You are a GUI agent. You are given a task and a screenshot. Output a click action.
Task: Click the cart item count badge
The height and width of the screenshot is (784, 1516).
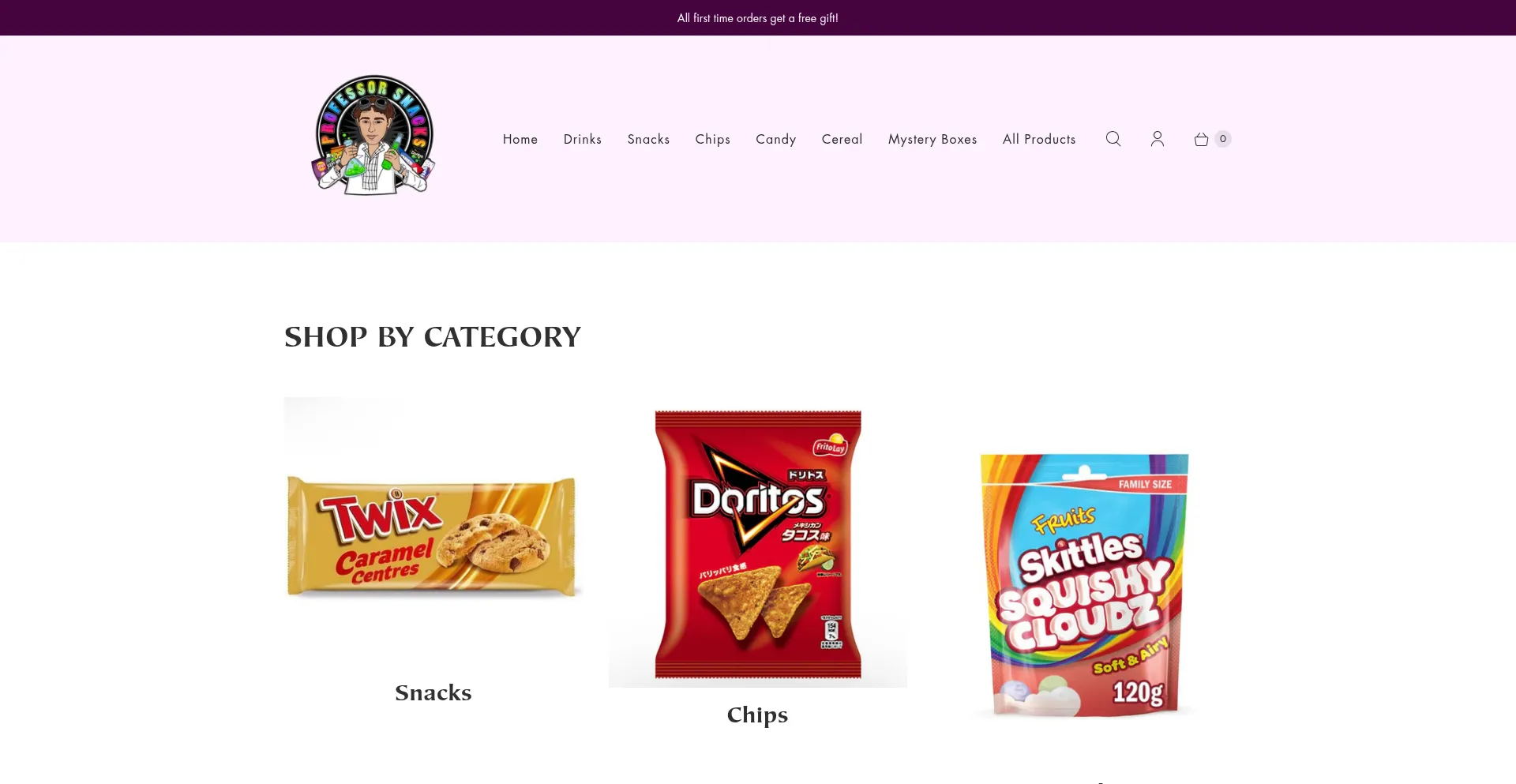1223,139
